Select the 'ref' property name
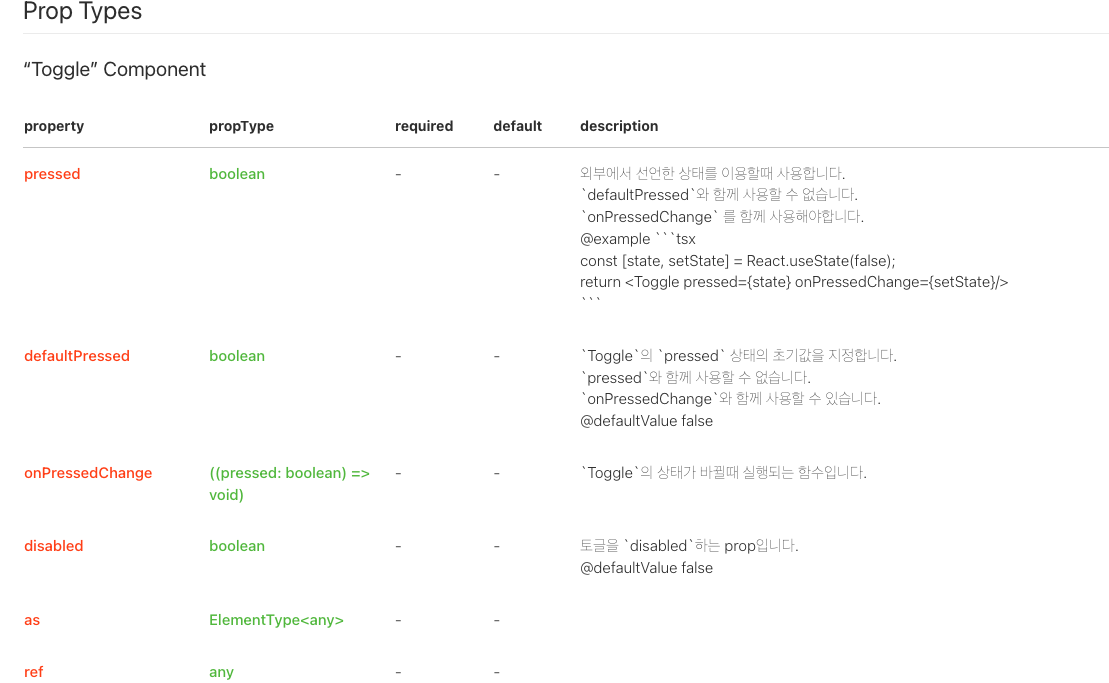This screenshot has width=1109, height=683. pos(33,672)
